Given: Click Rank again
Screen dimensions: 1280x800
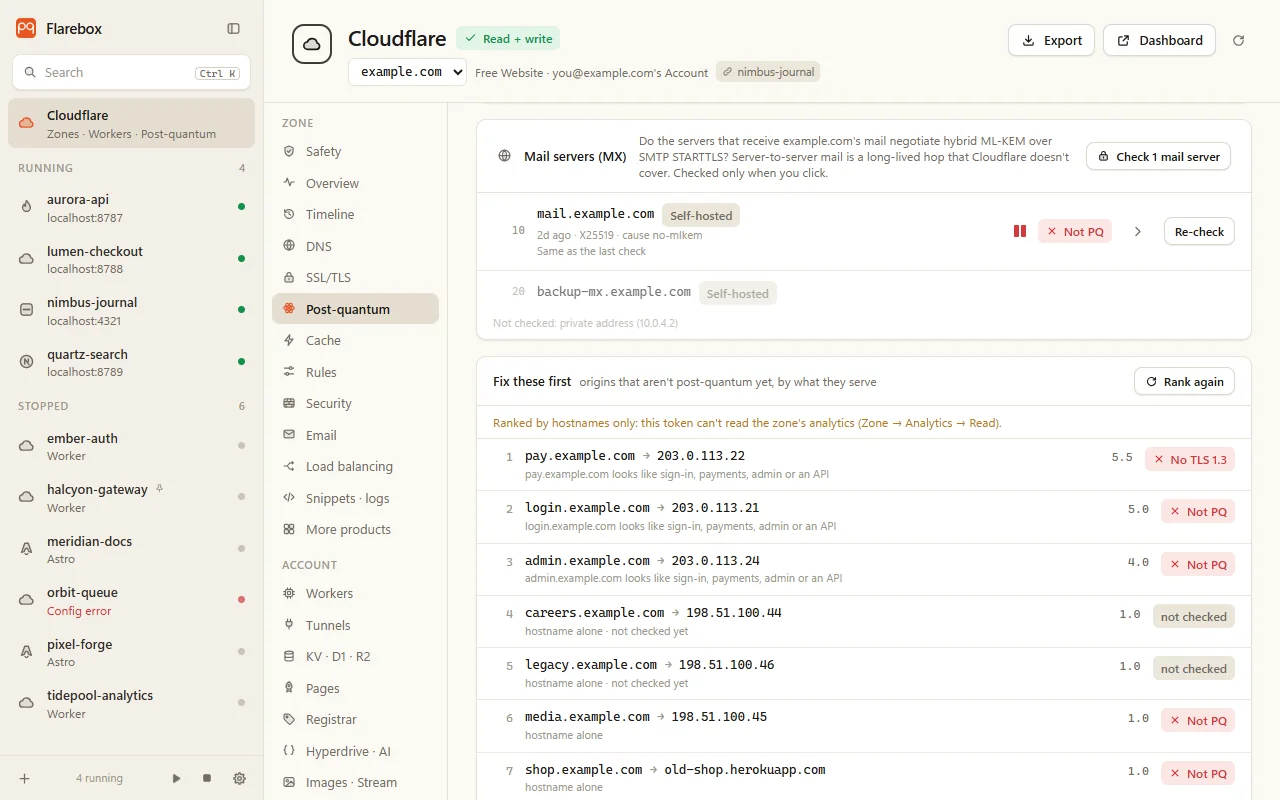Looking at the screenshot, I should click(x=1184, y=382).
